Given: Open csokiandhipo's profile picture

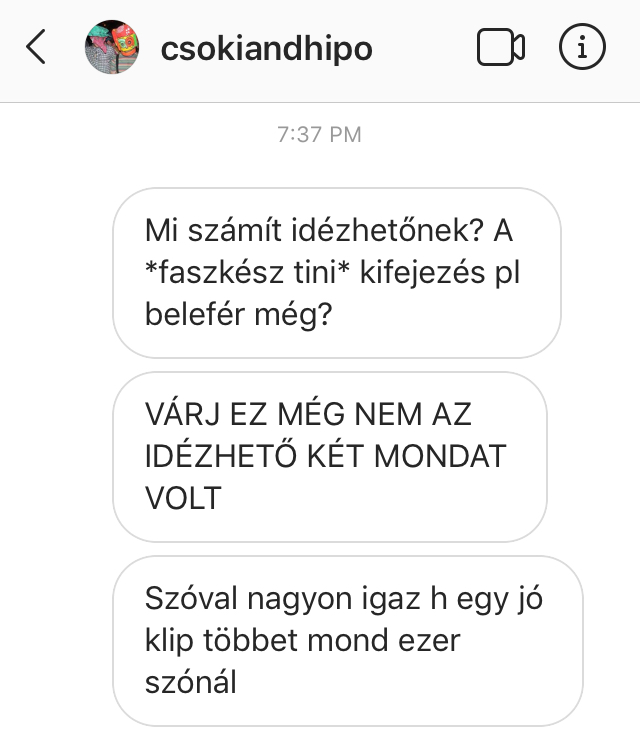Looking at the screenshot, I should (112, 46).
